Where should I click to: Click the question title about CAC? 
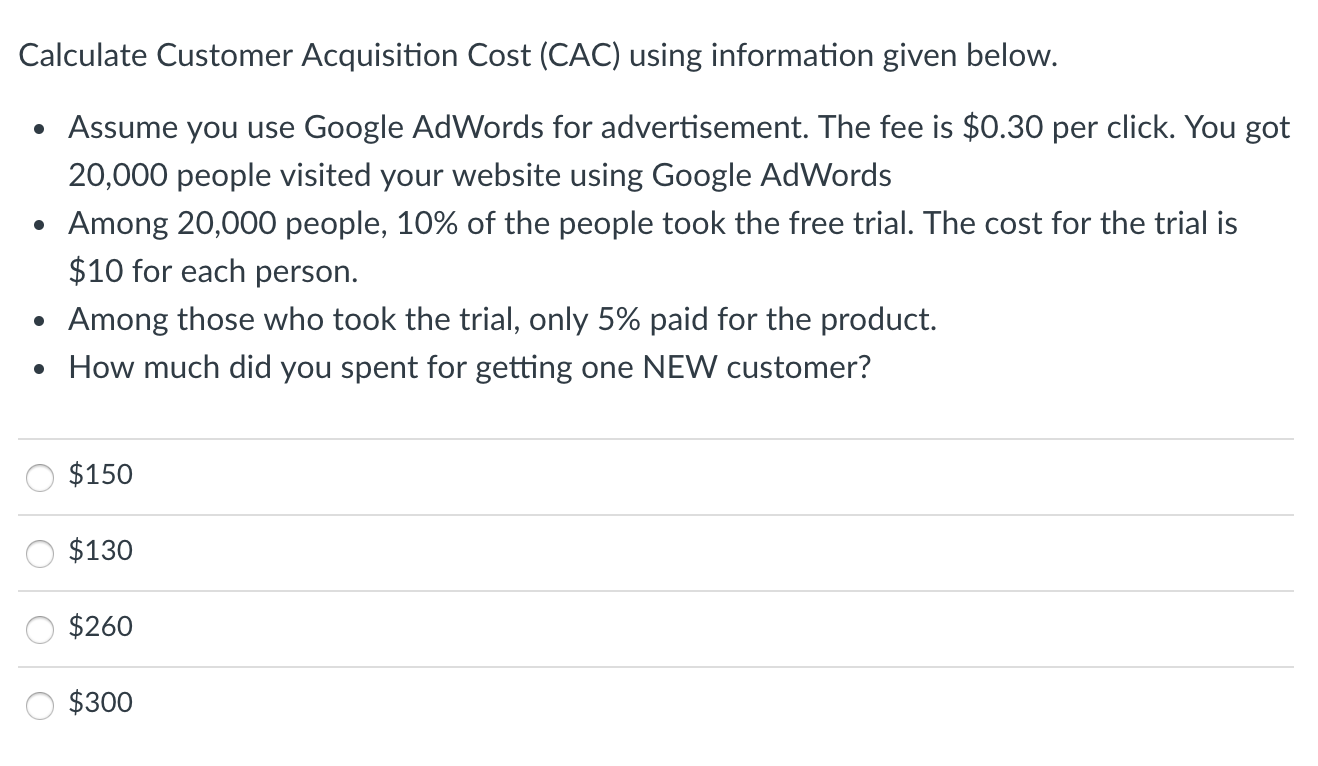pos(537,56)
